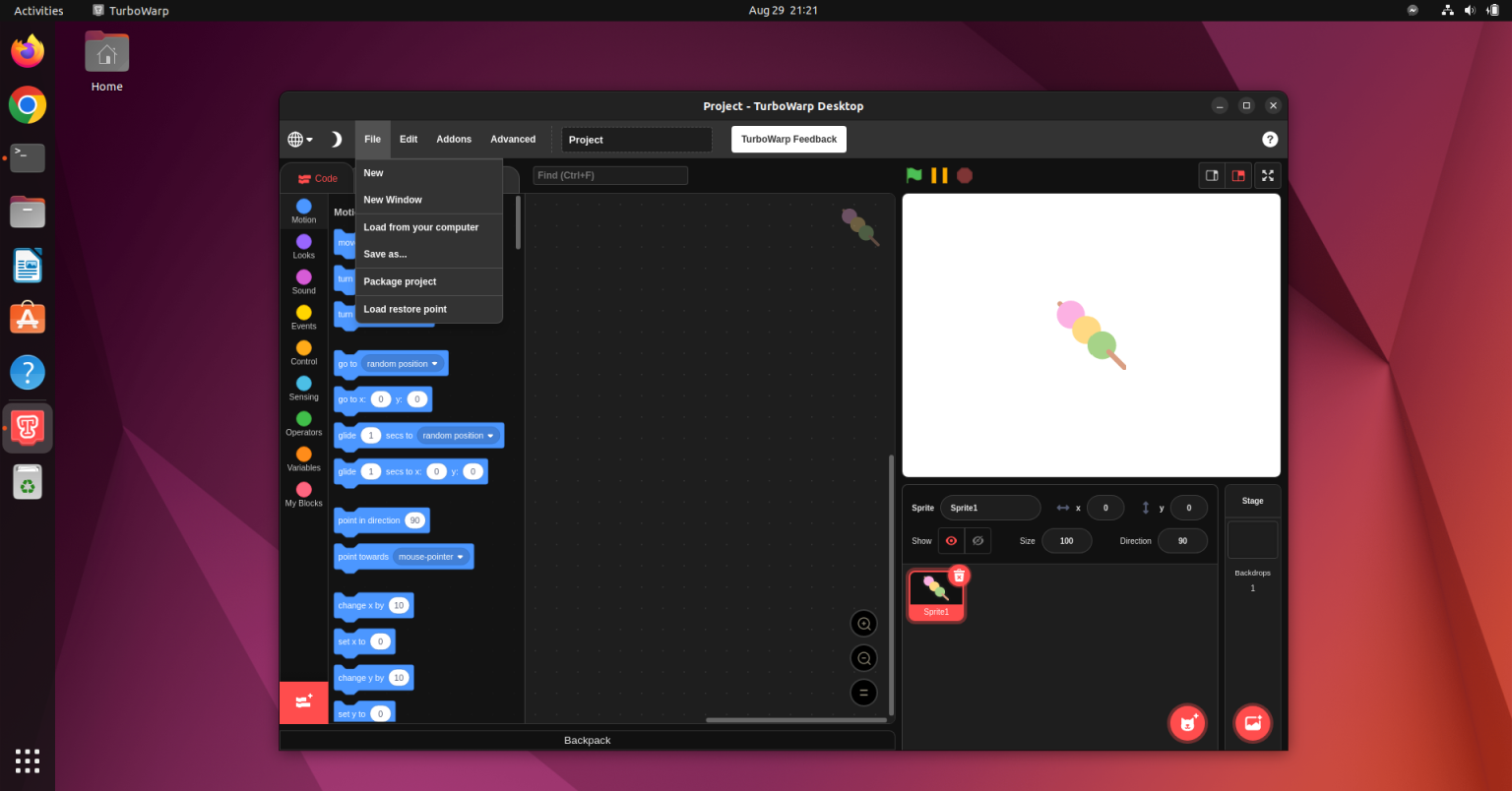Viewport: 1512px width, 791px height.
Task: Enter fullscreen stage mode
Action: (1268, 175)
